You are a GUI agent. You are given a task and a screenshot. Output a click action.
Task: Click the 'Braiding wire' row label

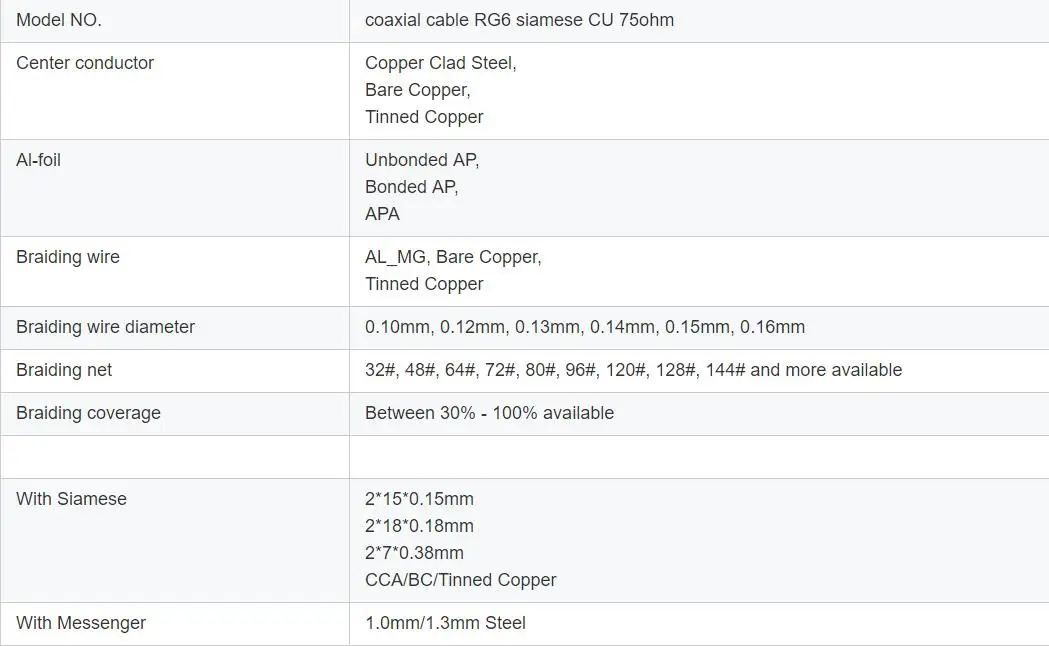pos(68,257)
